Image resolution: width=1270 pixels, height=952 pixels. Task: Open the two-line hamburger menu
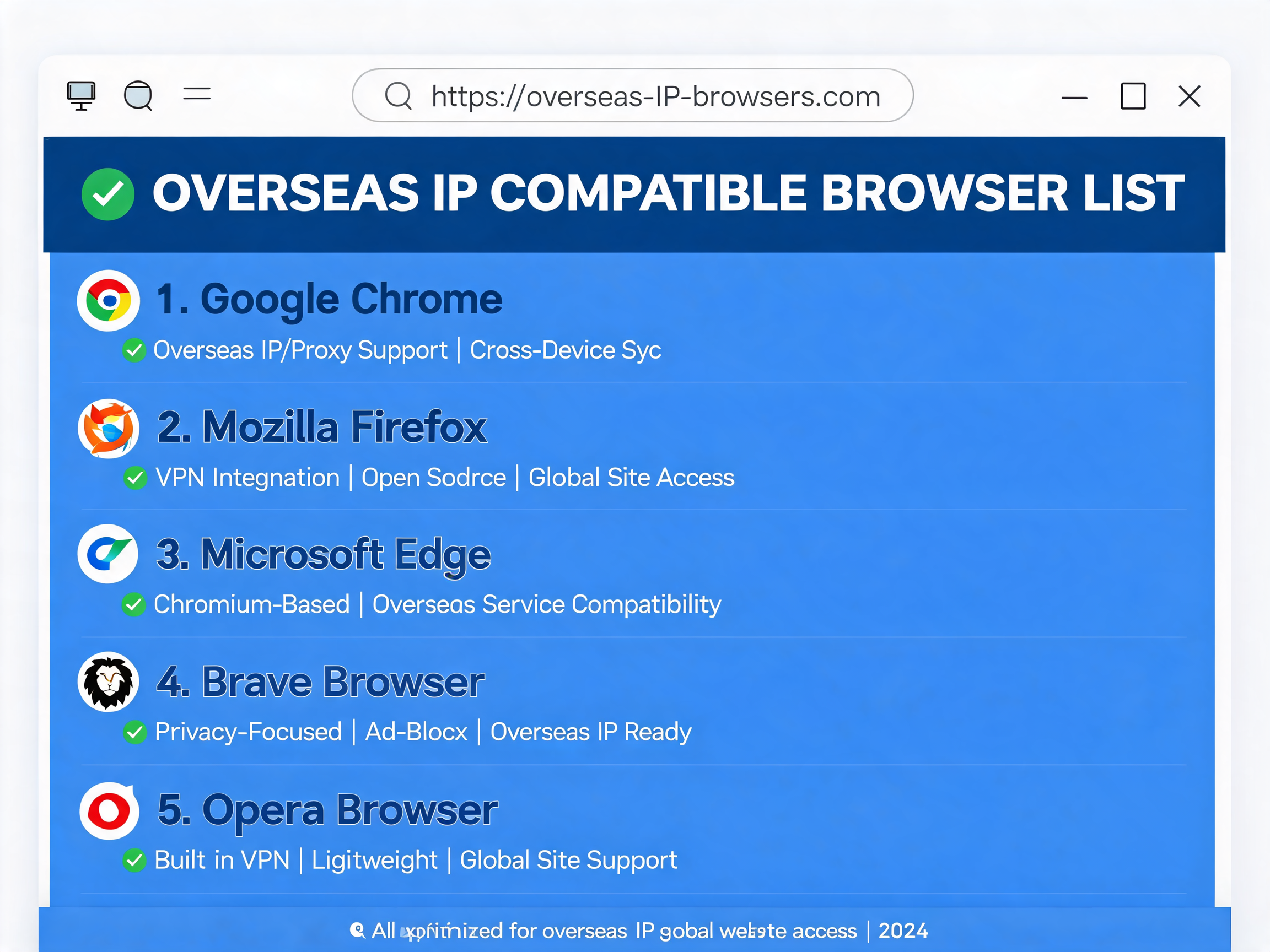197,94
